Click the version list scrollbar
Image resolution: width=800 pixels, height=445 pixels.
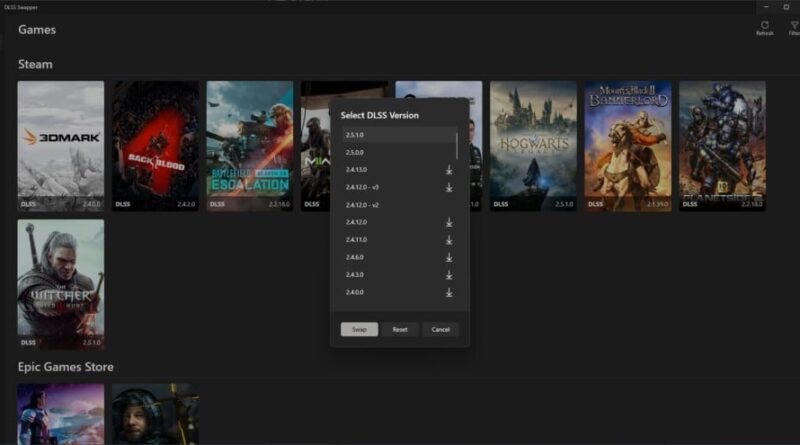point(457,146)
